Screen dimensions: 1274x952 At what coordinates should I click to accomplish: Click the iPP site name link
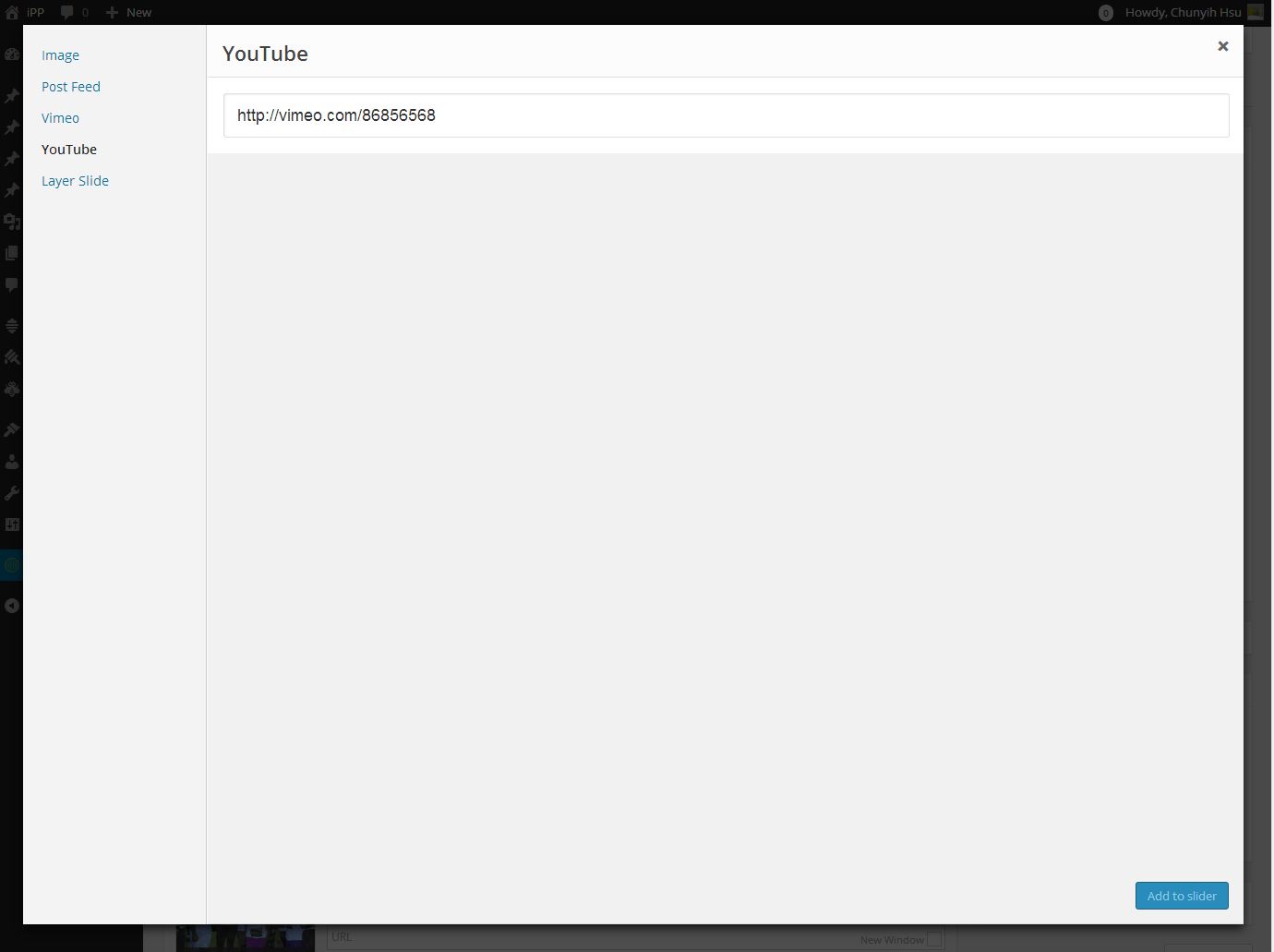tap(35, 13)
